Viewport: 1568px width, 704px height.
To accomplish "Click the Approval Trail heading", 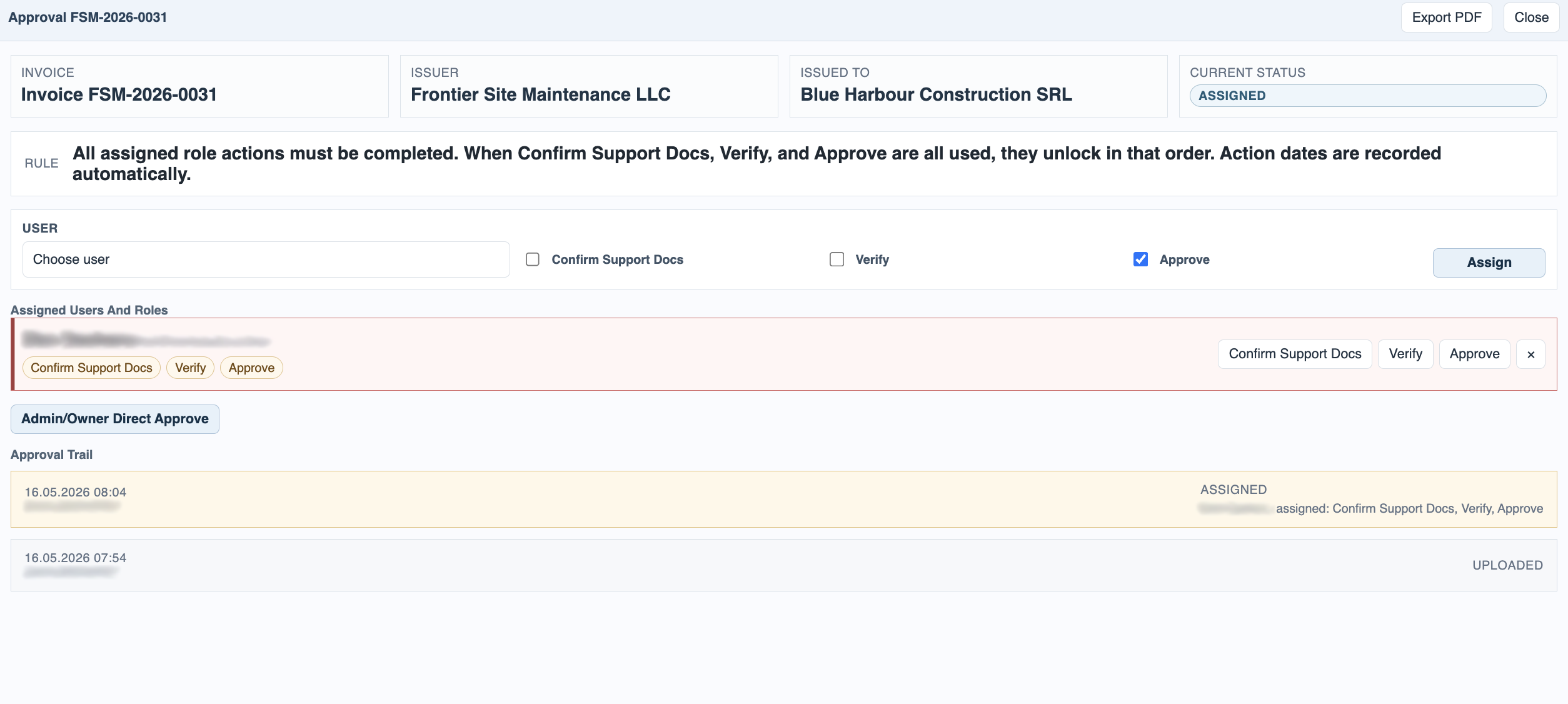I will click(x=51, y=455).
